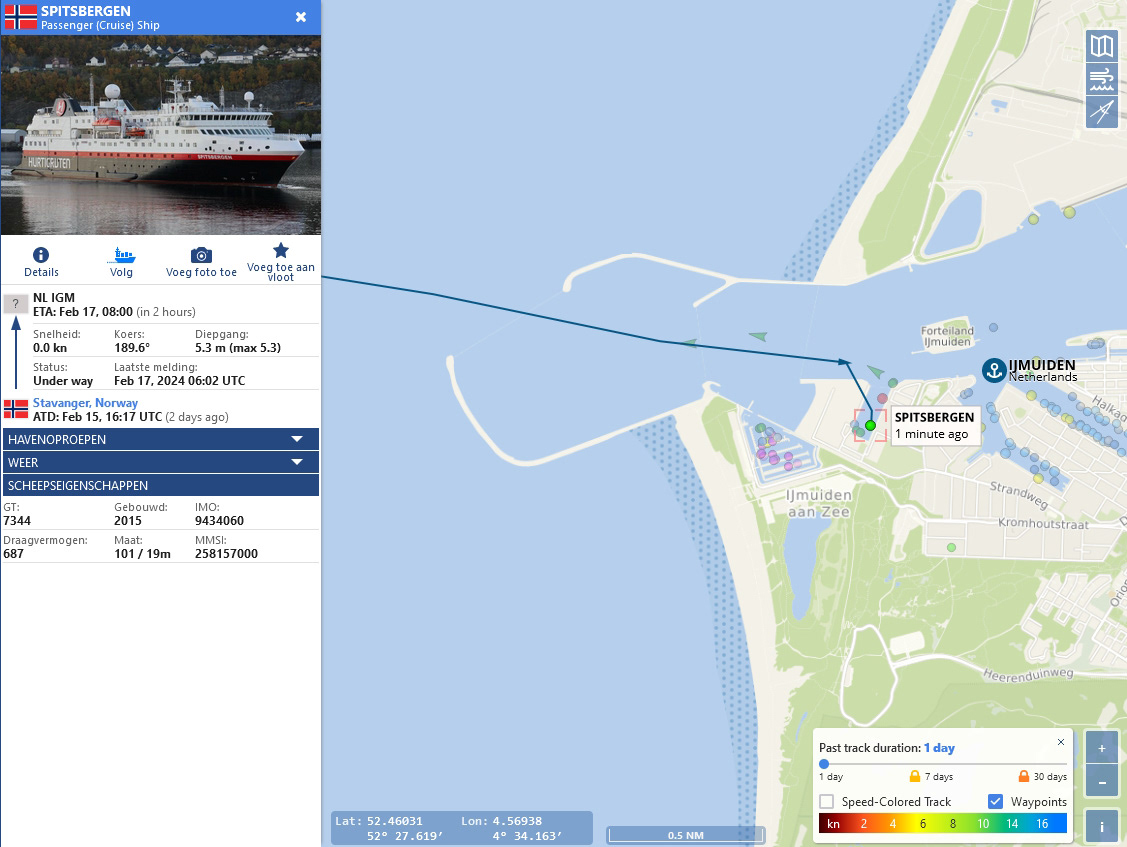The width and height of the screenshot is (1127, 847).
Task: Click the IJmuiden port anchor icon
Action: (994, 370)
